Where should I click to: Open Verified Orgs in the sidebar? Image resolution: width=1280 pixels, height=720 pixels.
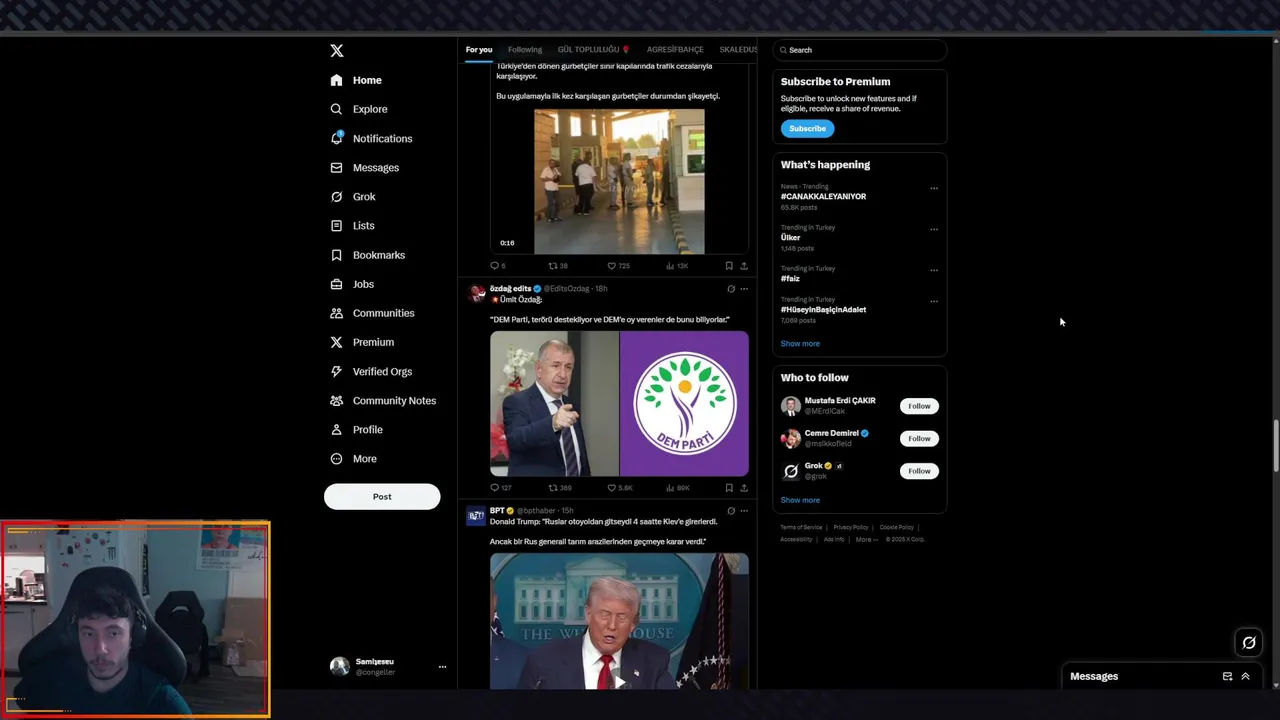point(371,371)
